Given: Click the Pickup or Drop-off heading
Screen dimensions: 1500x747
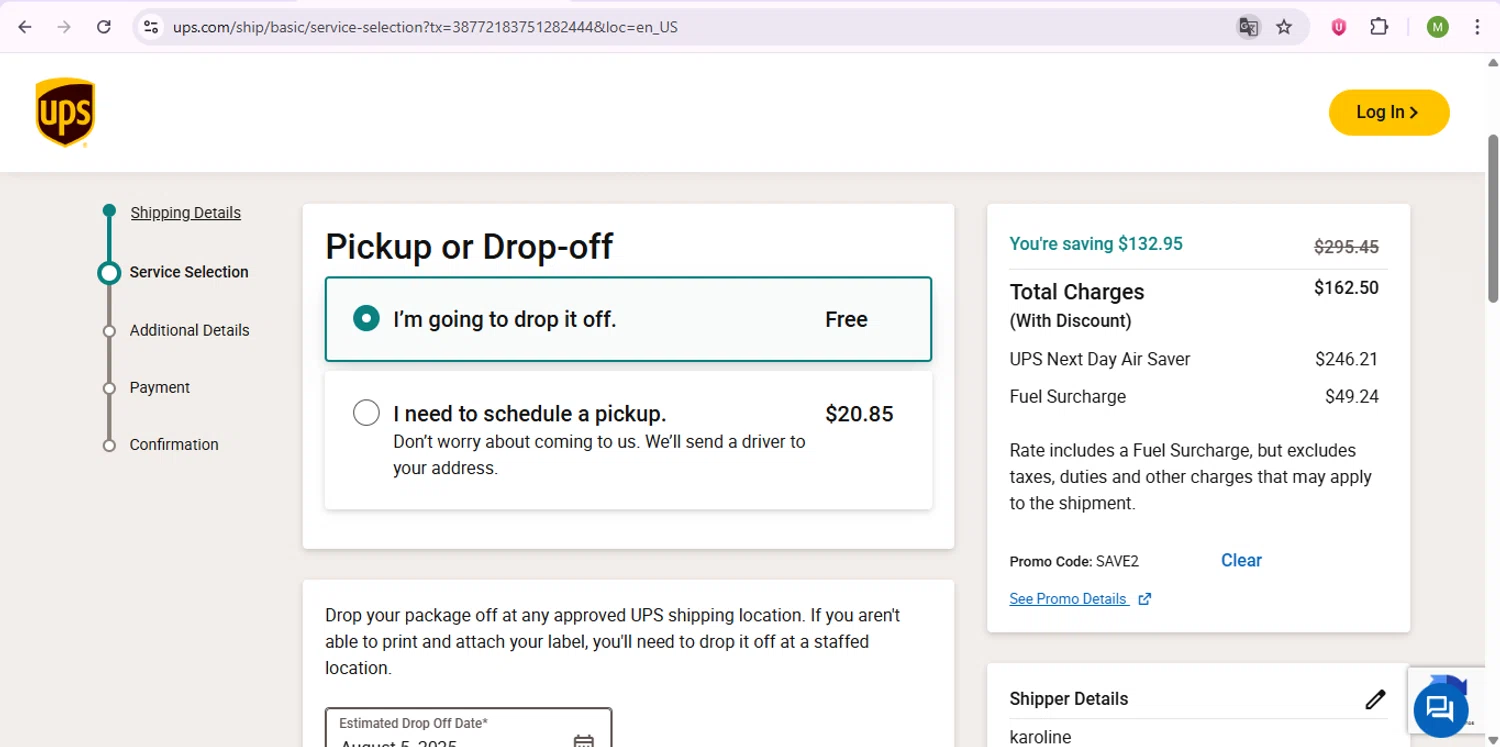Looking at the screenshot, I should [x=469, y=246].
